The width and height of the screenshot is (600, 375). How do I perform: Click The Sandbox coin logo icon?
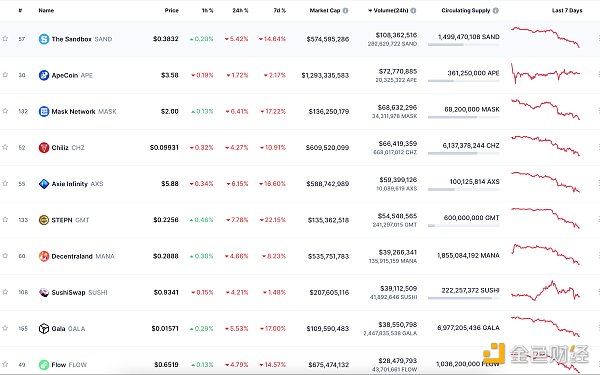(44, 39)
